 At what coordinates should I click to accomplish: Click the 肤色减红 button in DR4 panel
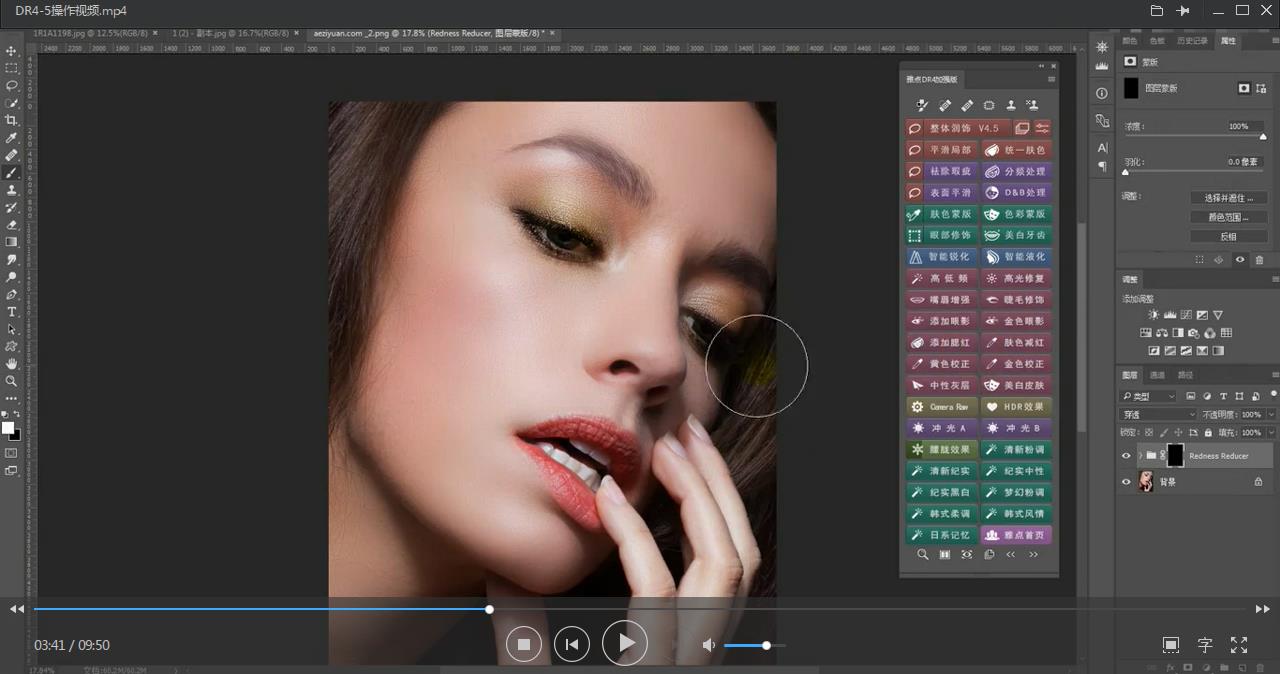pyautogui.click(x=1016, y=343)
